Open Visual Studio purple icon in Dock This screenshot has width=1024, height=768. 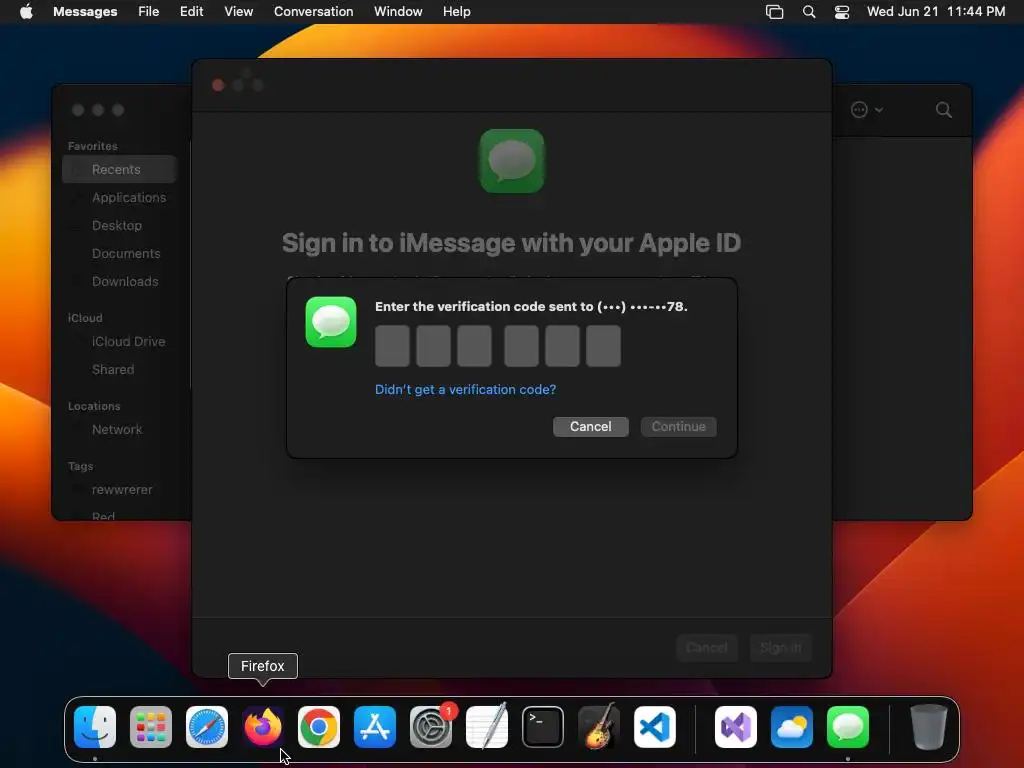[x=736, y=727]
